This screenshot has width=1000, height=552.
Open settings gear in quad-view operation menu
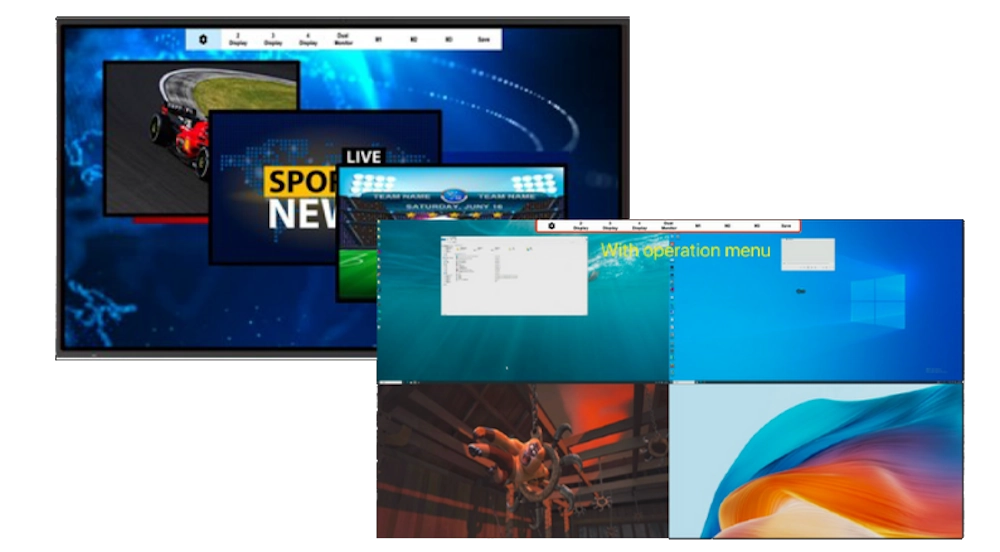click(x=552, y=226)
